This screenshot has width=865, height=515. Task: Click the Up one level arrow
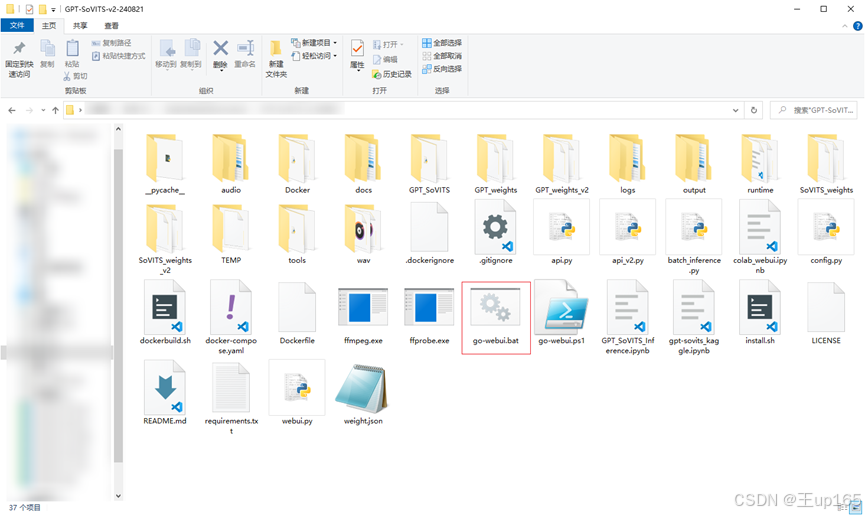pyautogui.click(x=55, y=110)
